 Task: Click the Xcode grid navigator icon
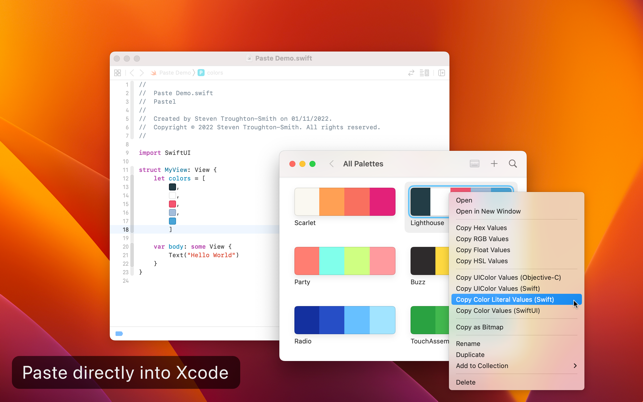click(x=118, y=73)
